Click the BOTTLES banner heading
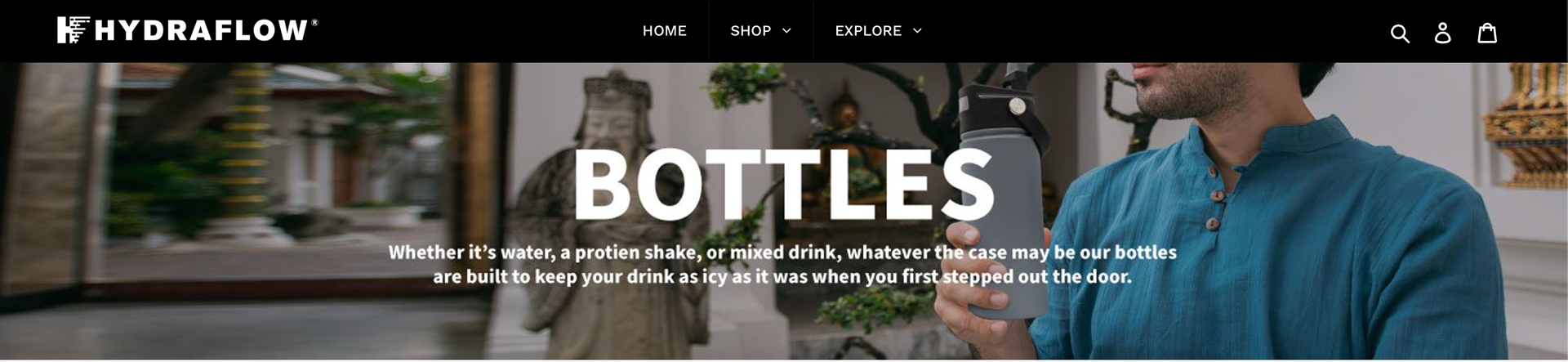The height and width of the screenshot is (362, 1568). coord(784,185)
